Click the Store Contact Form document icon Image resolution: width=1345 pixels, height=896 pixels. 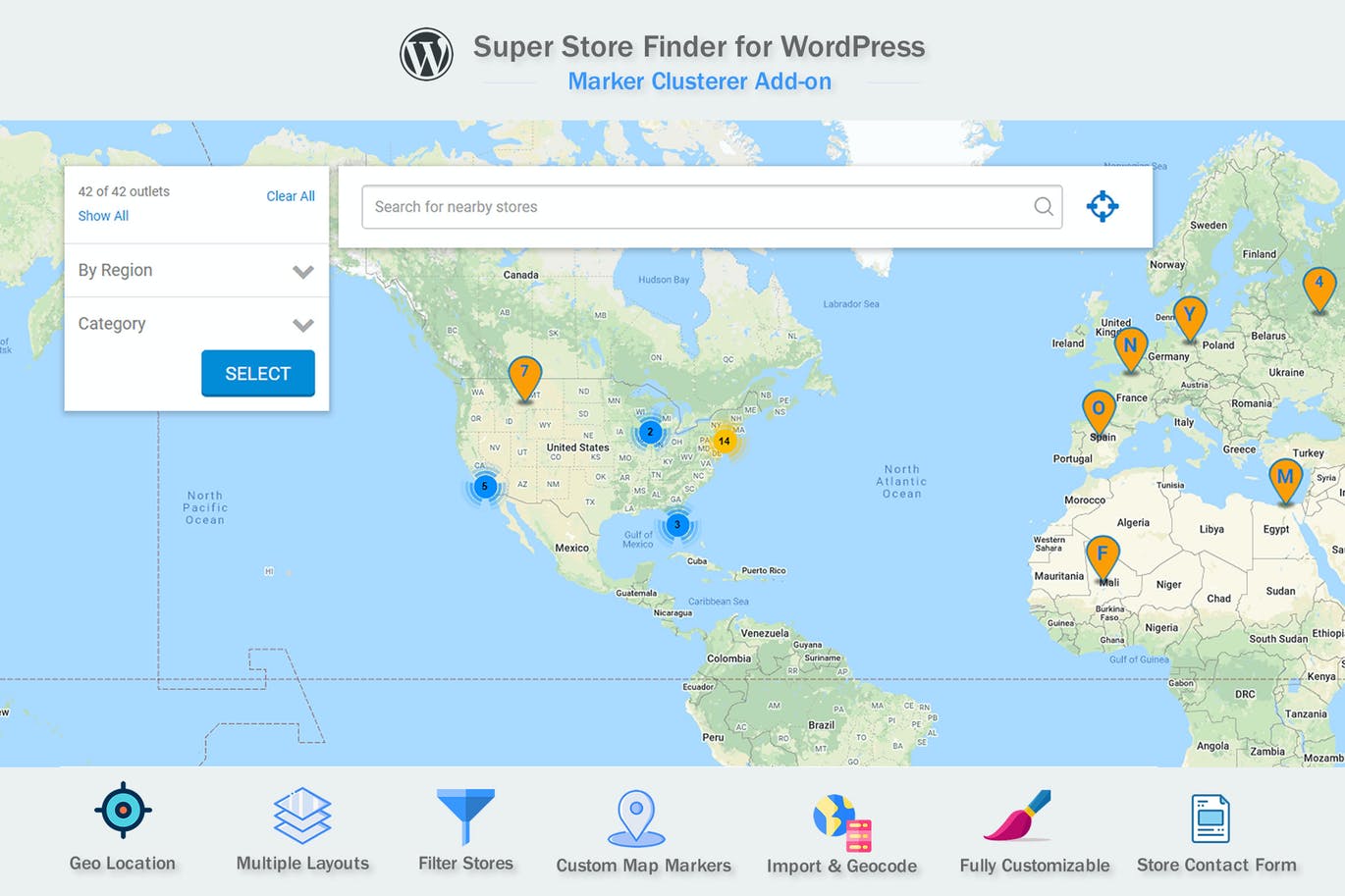1210,818
